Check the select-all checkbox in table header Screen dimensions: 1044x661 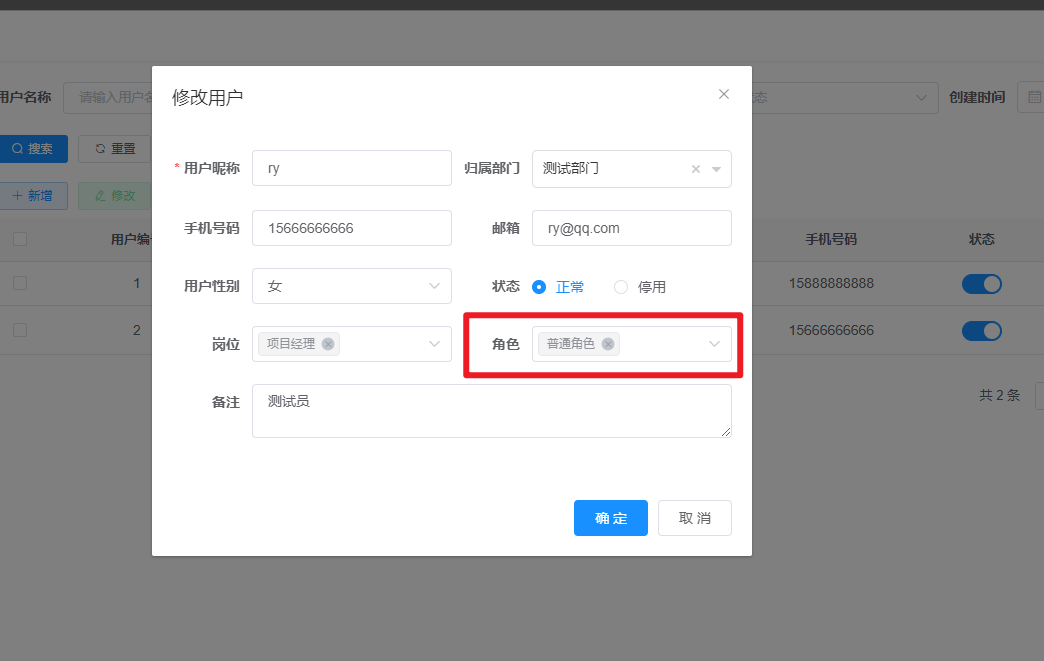pyautogui.click(x=19, y=240)
